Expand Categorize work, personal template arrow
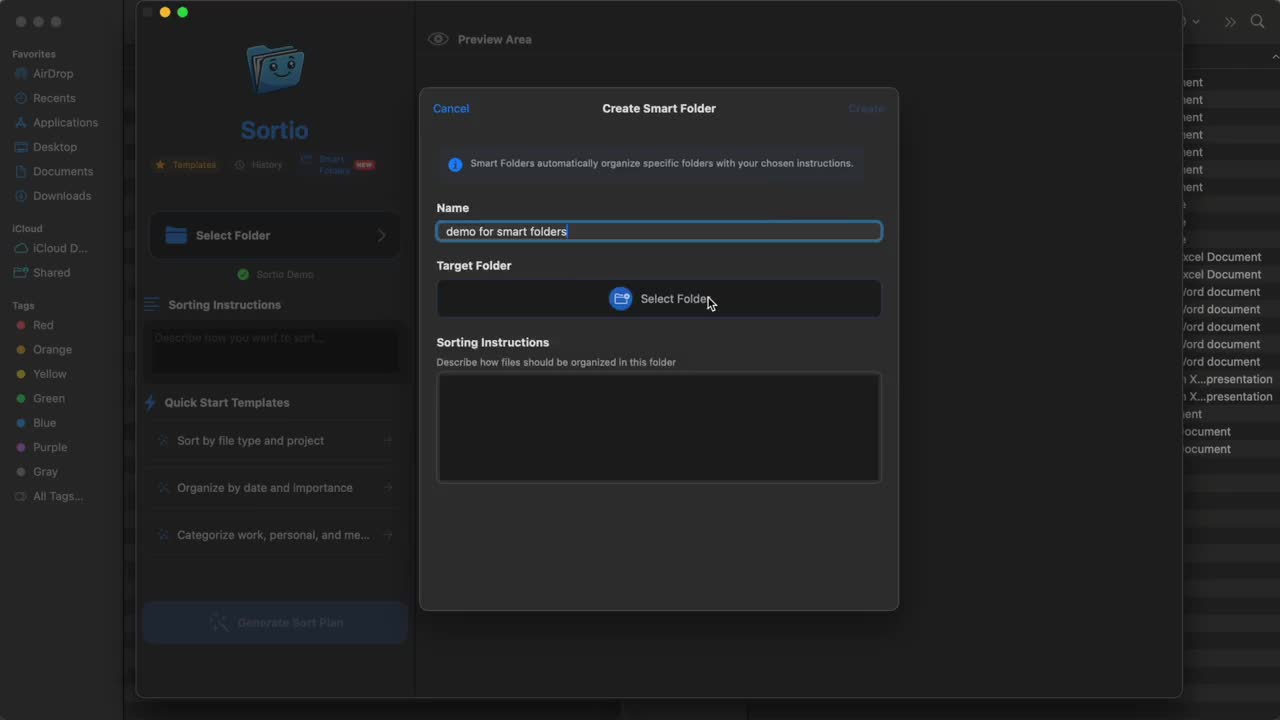 click(388, 535)
